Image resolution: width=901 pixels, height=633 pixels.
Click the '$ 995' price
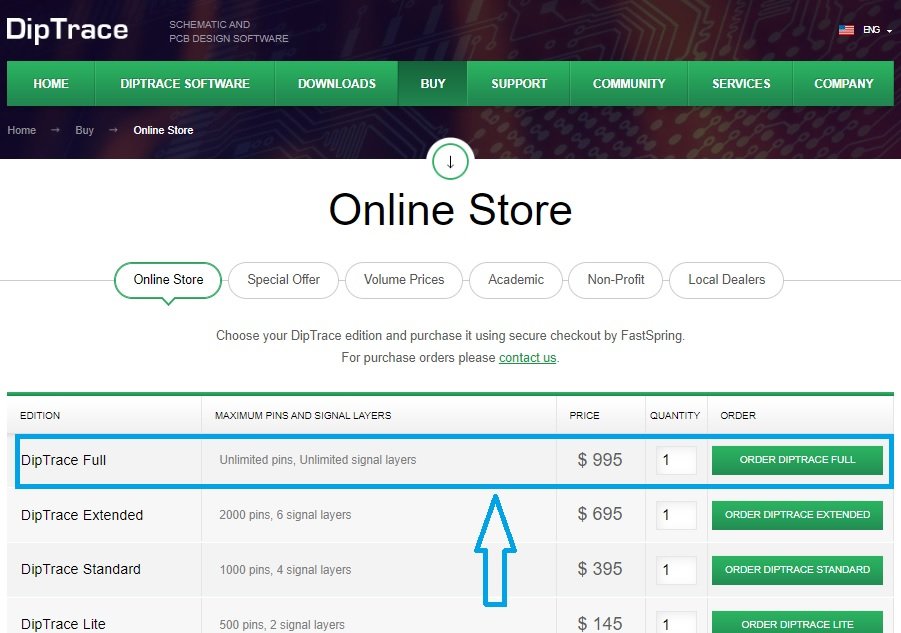pos(600,460)
